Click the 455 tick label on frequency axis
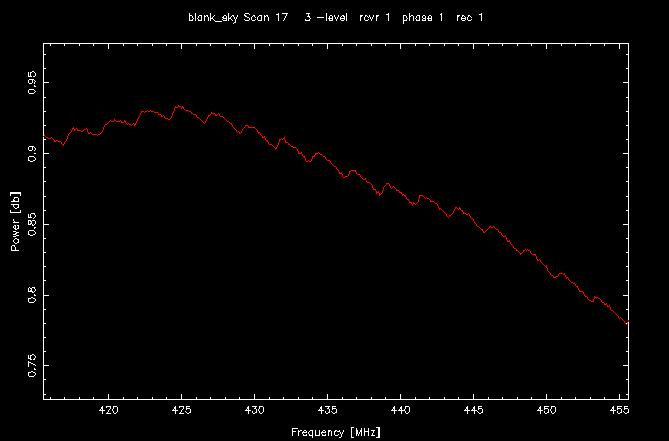Screen dimensions: 669x441 point(619,410)
